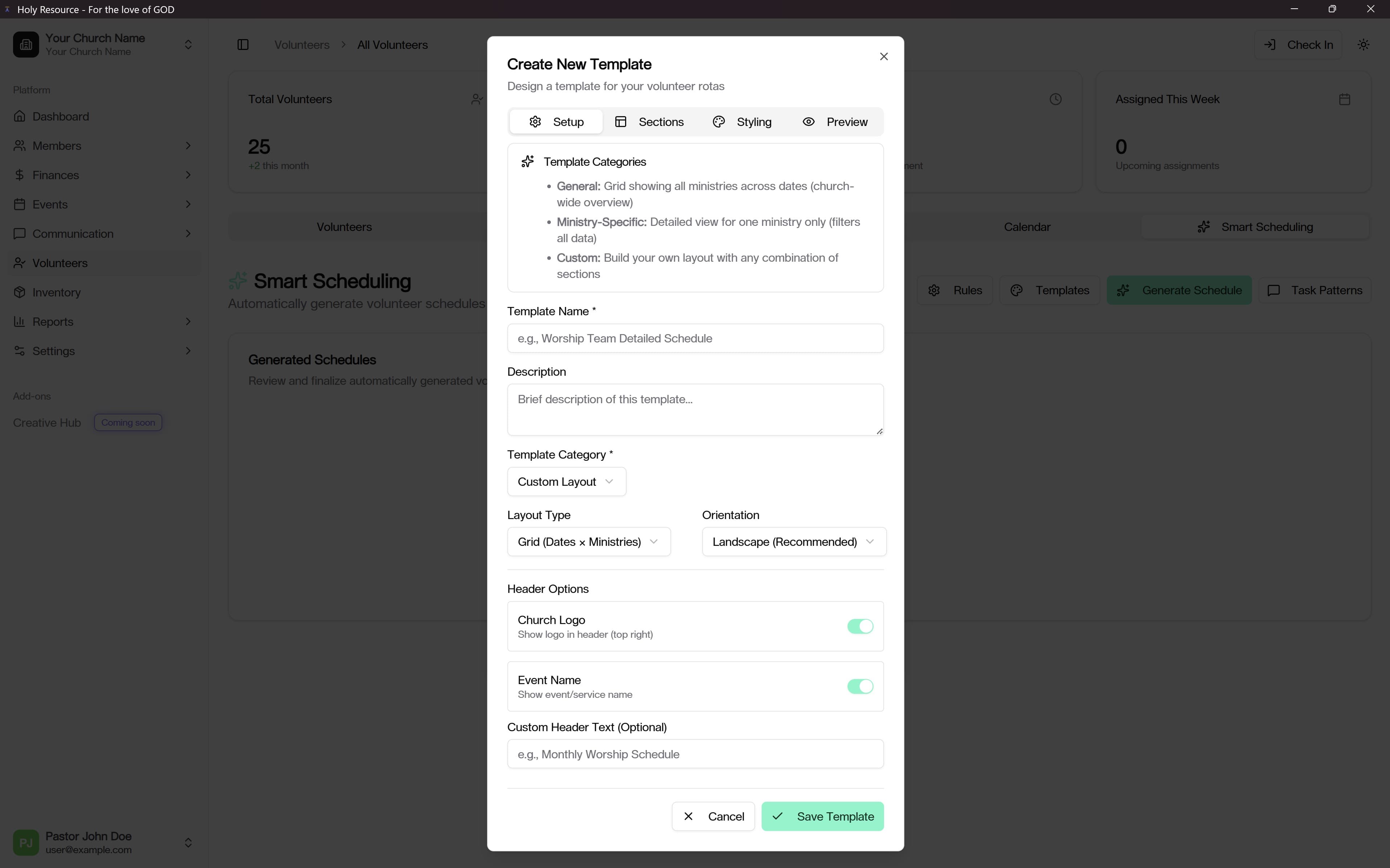The image size is (1390, 868).
Task: Click Creative Hub in Add-ons
Action: 47,422
